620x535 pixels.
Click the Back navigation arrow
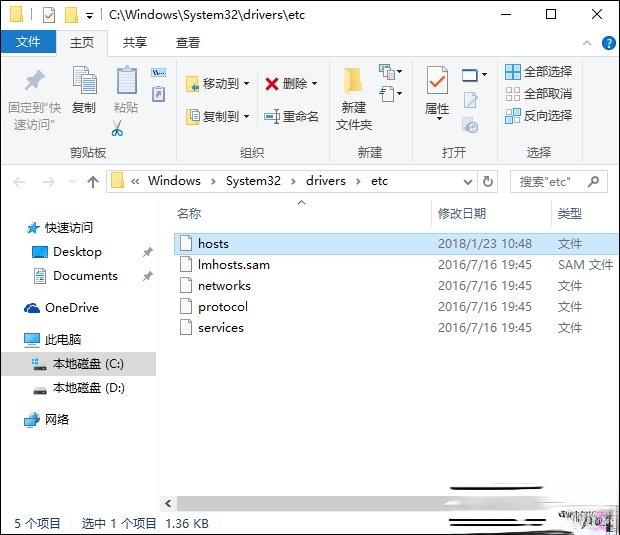point(19,182)
